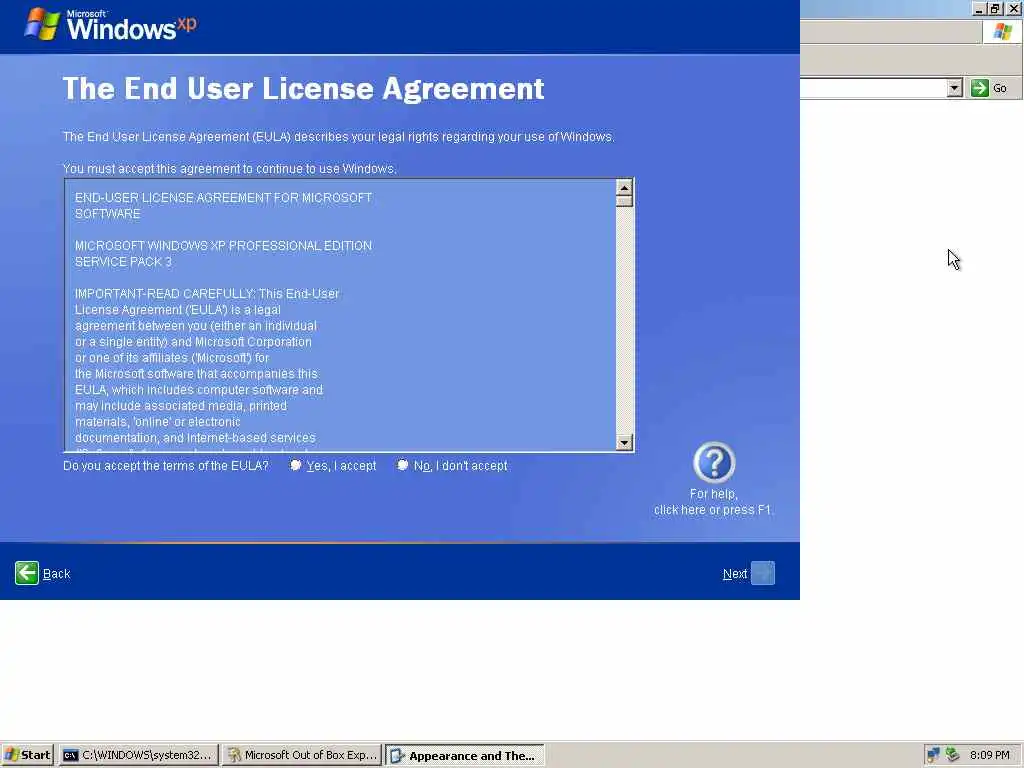Switch to C:\WINDOWS\system32 taskbar window

click(x=138, y=755)
